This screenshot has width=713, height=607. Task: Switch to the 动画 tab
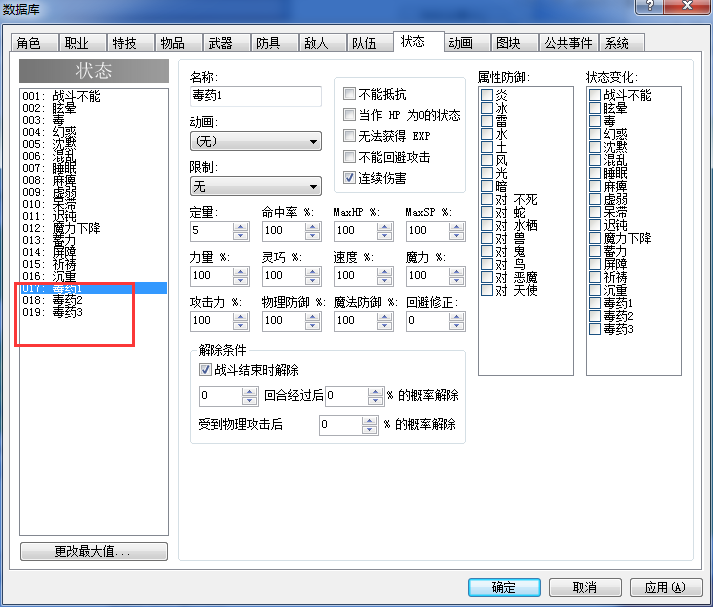467,43
